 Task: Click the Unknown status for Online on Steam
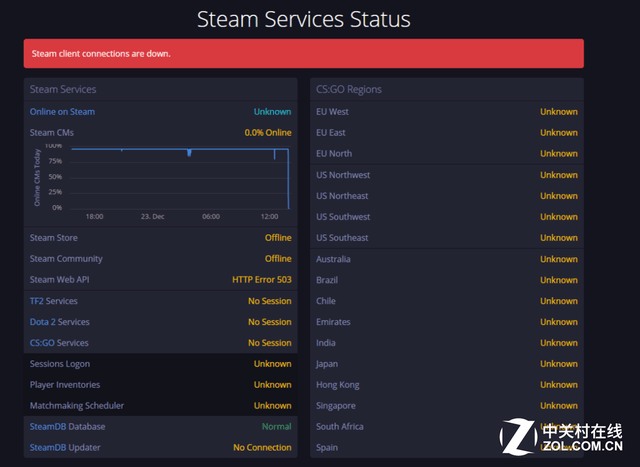click(272, 111)
